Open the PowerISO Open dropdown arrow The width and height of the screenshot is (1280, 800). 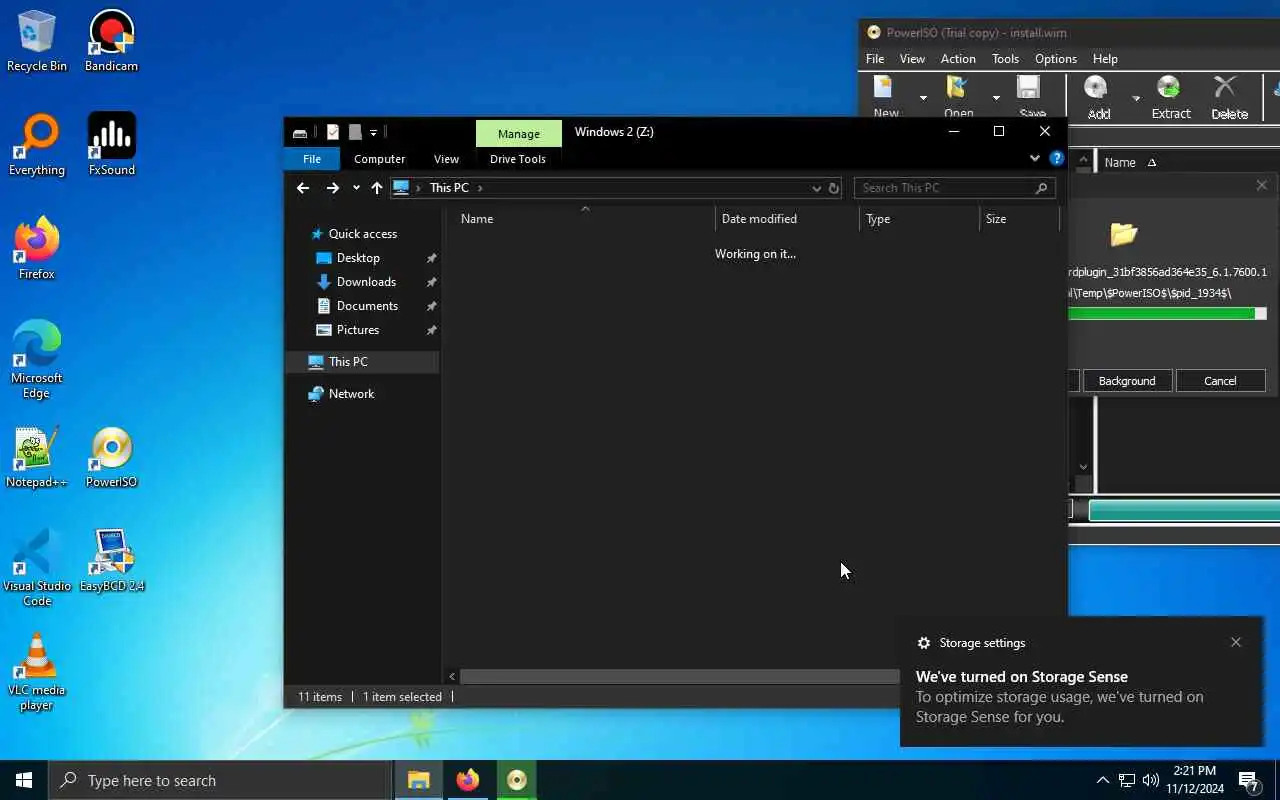pos(996,97)
